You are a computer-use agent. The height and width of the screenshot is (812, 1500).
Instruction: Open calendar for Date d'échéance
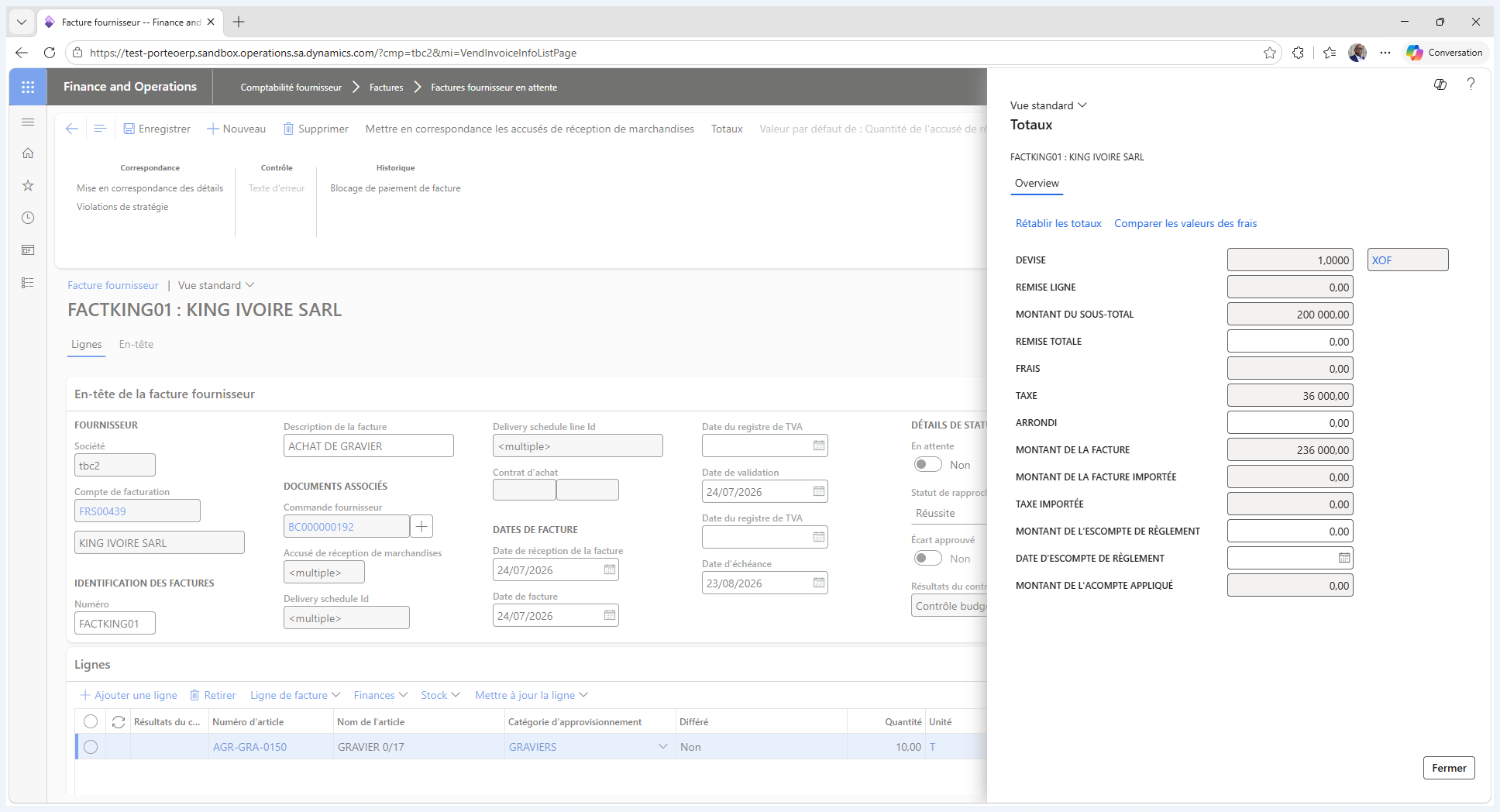coord(819,583)
